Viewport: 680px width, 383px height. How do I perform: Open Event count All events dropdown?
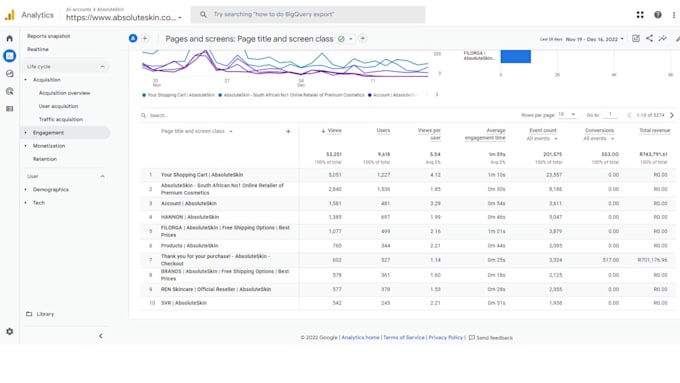542,139
